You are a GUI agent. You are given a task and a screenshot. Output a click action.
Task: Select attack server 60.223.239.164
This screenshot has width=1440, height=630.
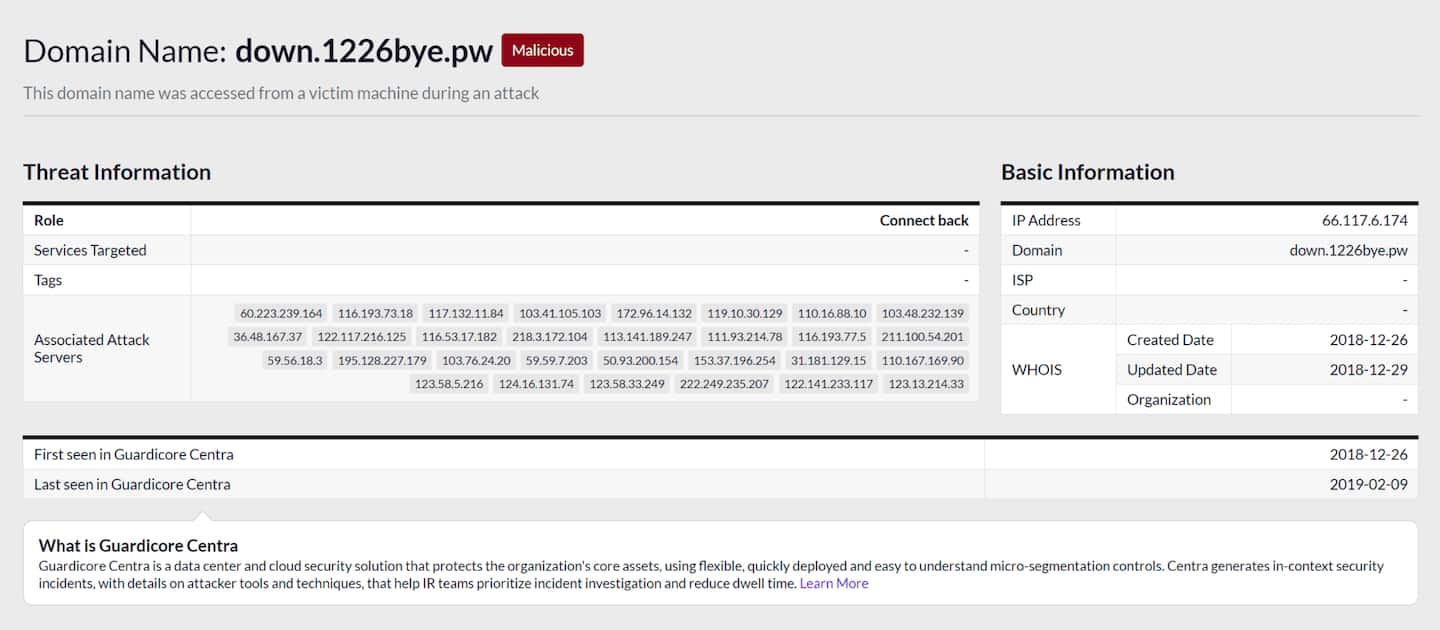tap(281, 313)
